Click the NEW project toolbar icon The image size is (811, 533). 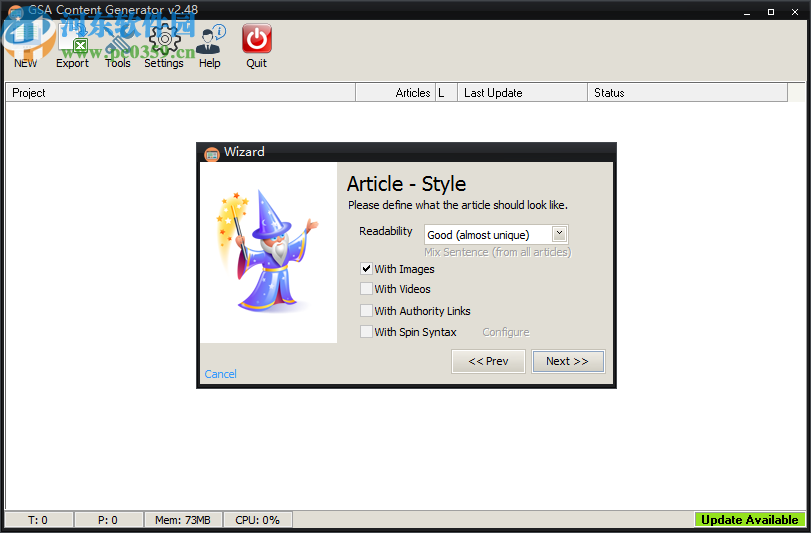[26, 44]
